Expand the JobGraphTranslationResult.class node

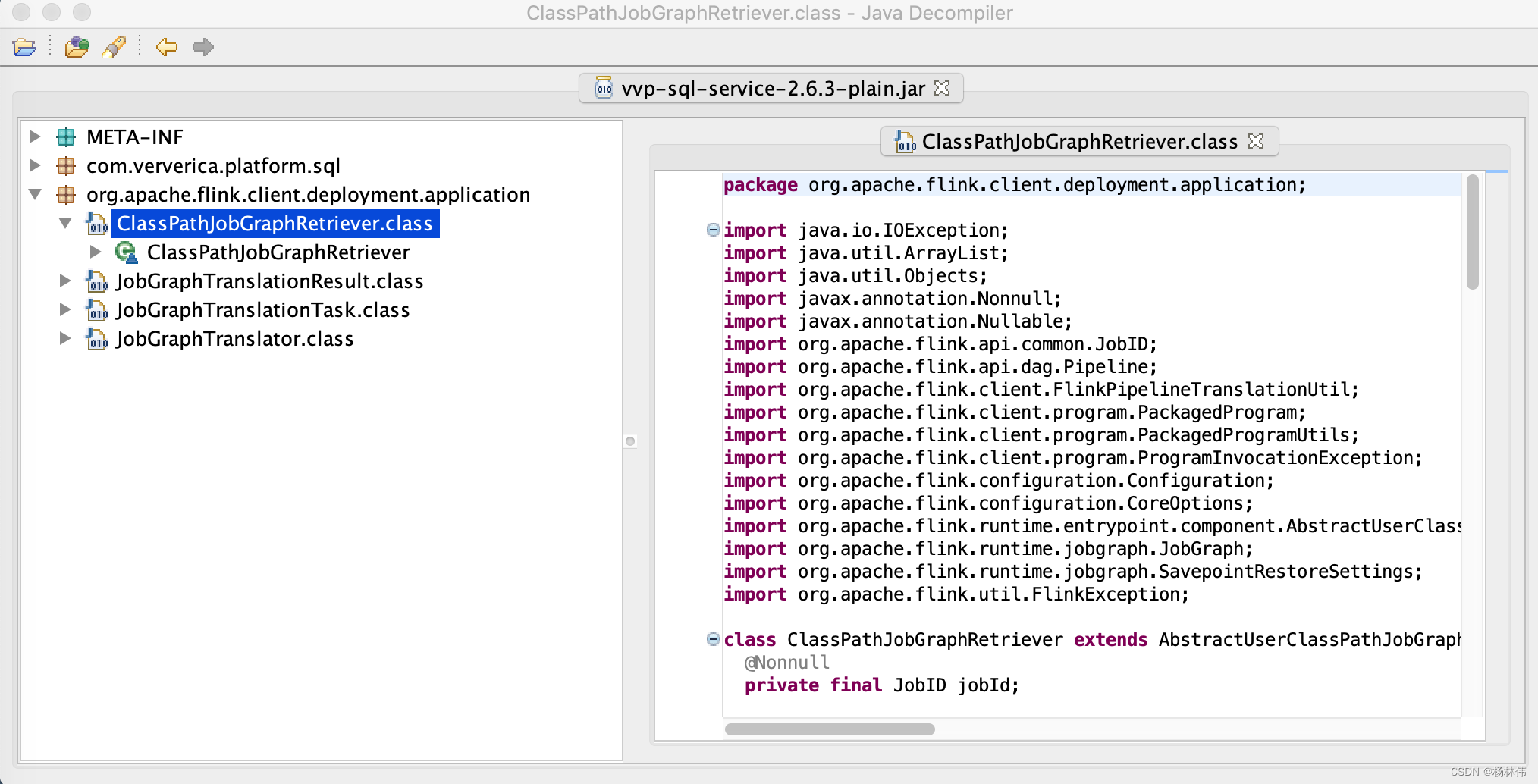pos(65,281)
